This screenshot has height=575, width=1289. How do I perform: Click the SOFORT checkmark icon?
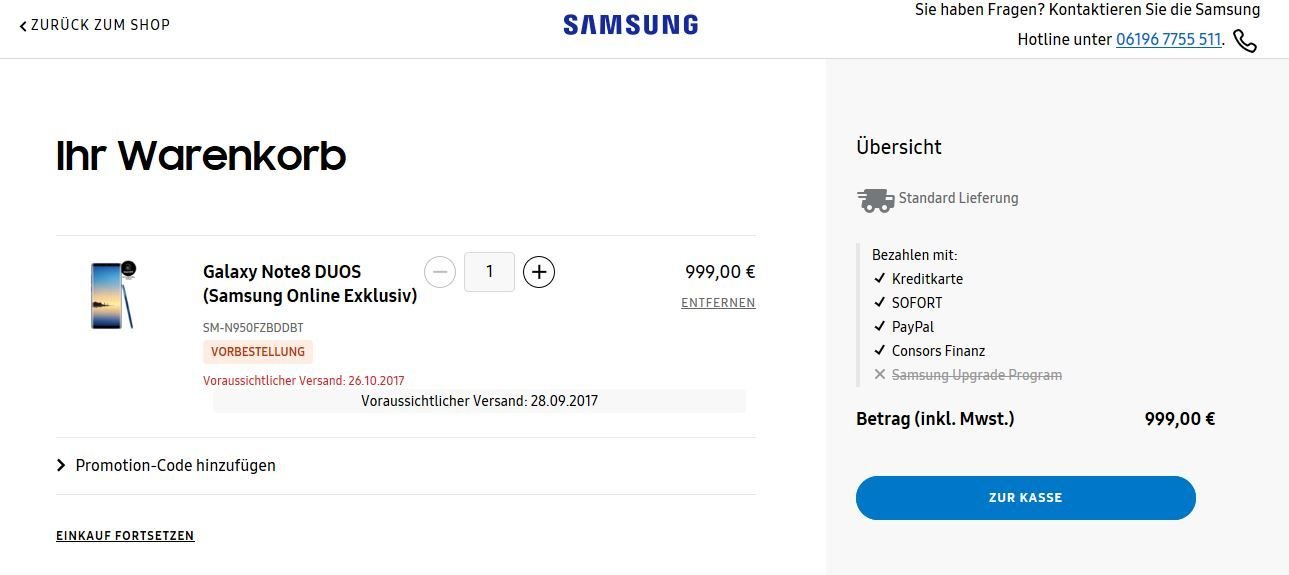(880, 303)
